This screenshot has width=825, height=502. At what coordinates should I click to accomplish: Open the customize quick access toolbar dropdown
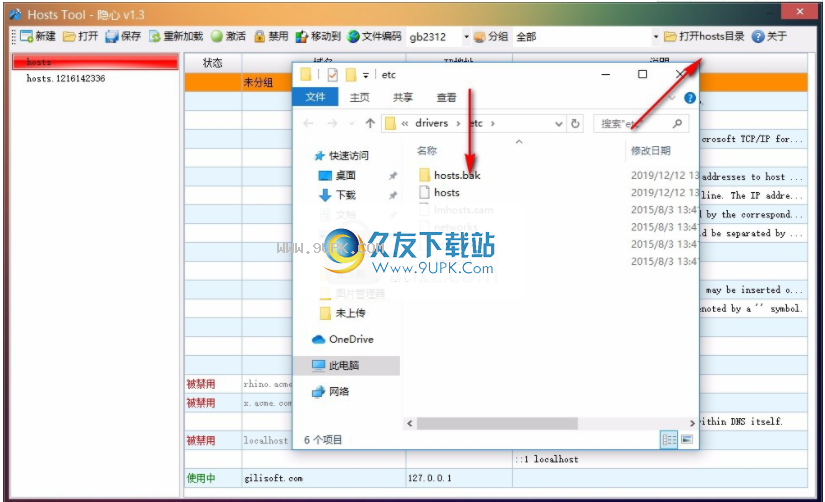coord(366,75)
